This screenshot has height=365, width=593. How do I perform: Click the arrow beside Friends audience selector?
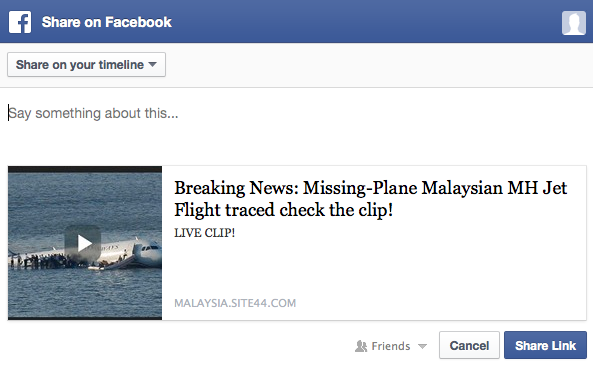pyautogui.click(x=422, y=346)
